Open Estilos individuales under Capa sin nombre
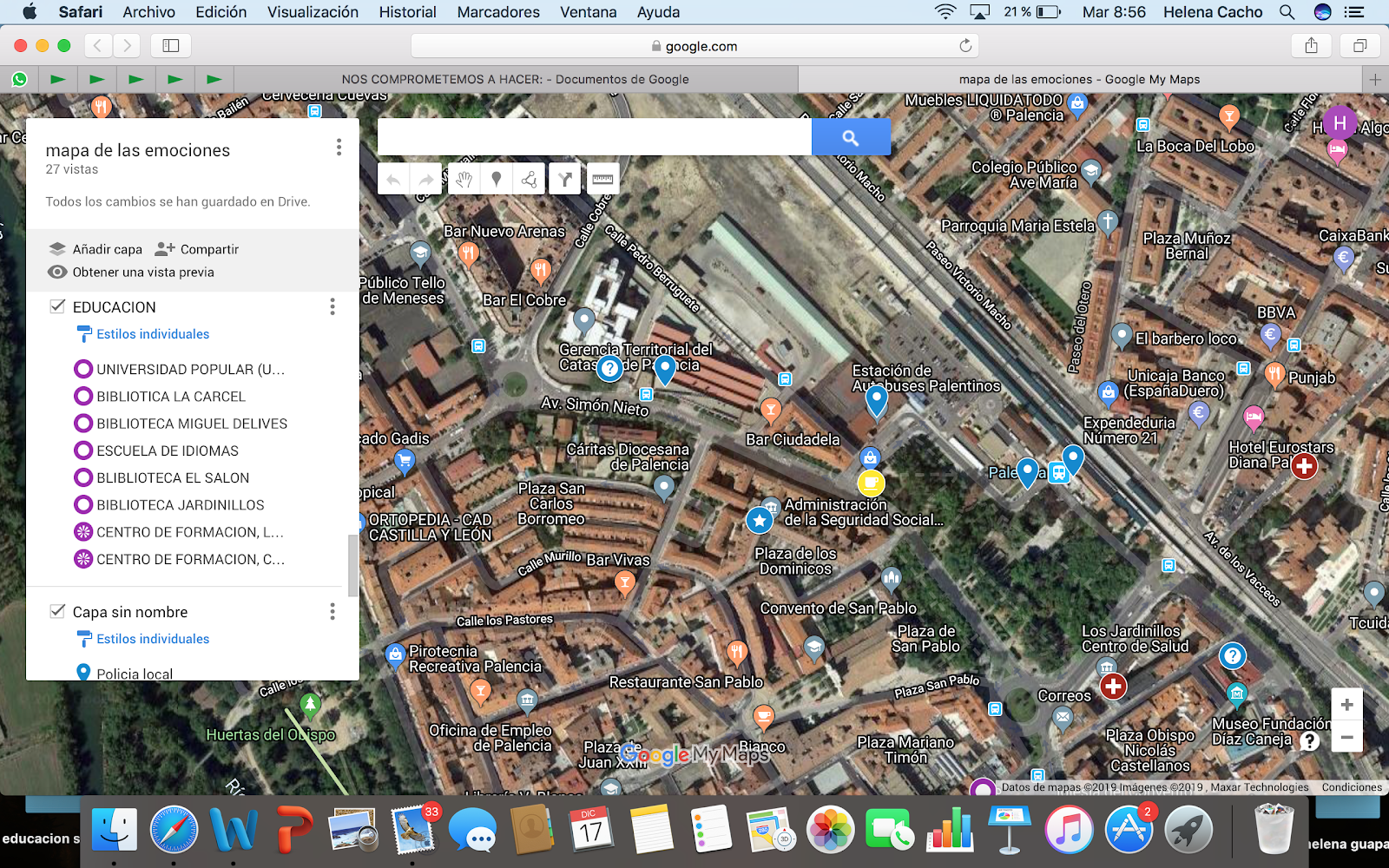Viewport: 1389px width, 868px height. point(153,639)
